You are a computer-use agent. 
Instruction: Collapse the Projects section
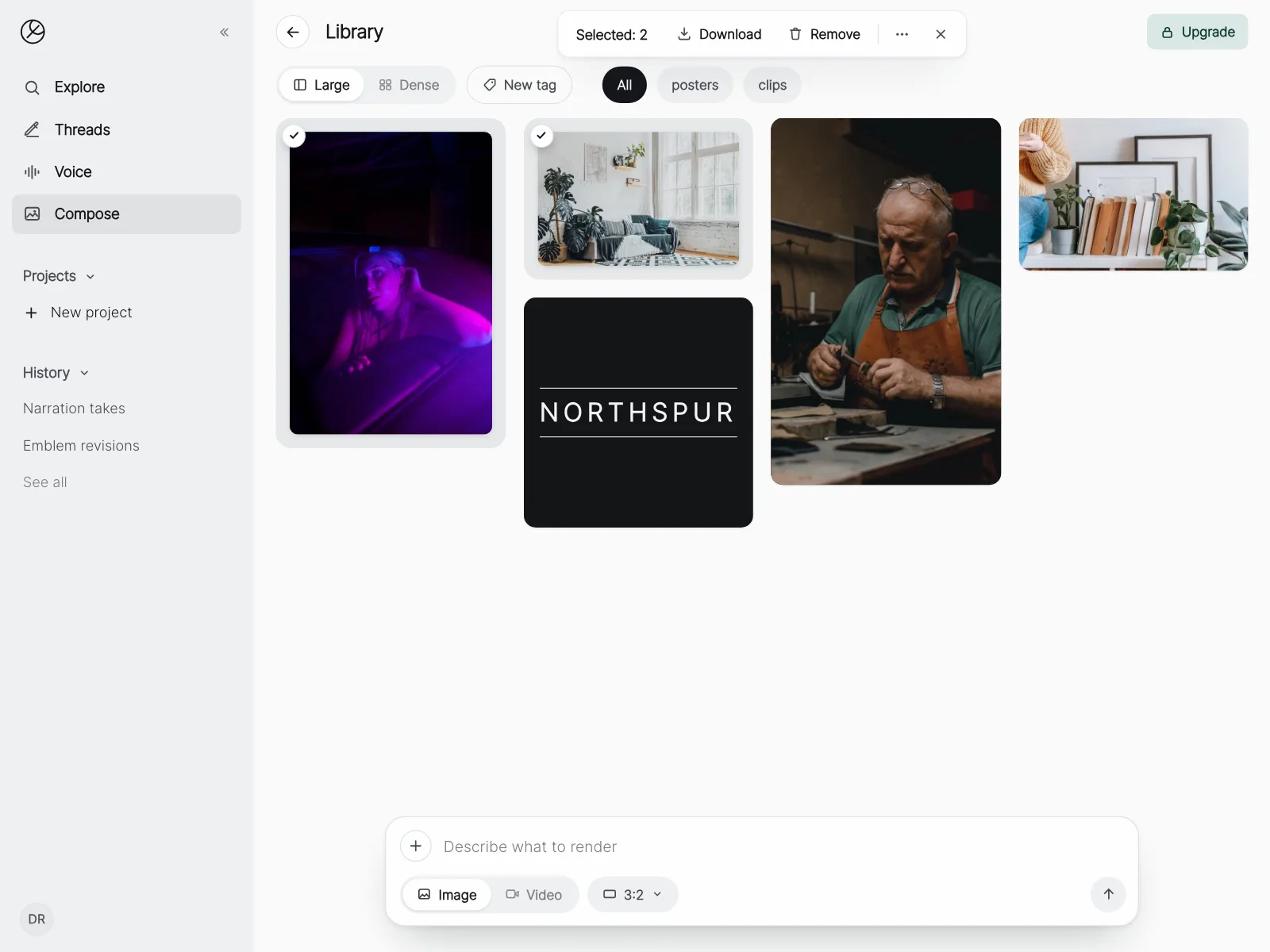pos(59,276)
